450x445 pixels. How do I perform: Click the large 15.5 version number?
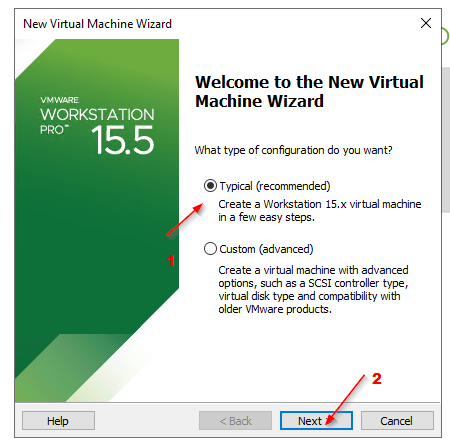coord(123,140)
